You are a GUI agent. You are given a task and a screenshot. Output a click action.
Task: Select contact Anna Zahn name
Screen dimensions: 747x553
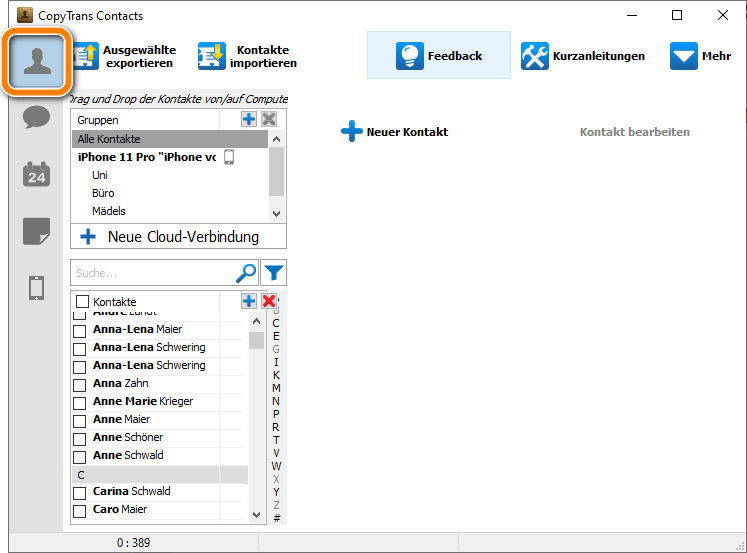(x=121, y=383)
